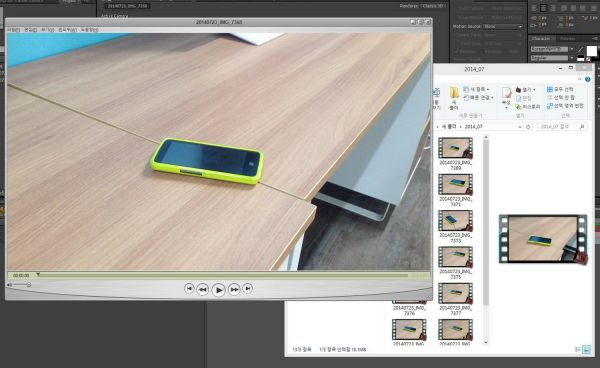Skip to the beginning of the movie
Image resolution: width=600 pixels, height=368 pixels.
tap(189, 289)
